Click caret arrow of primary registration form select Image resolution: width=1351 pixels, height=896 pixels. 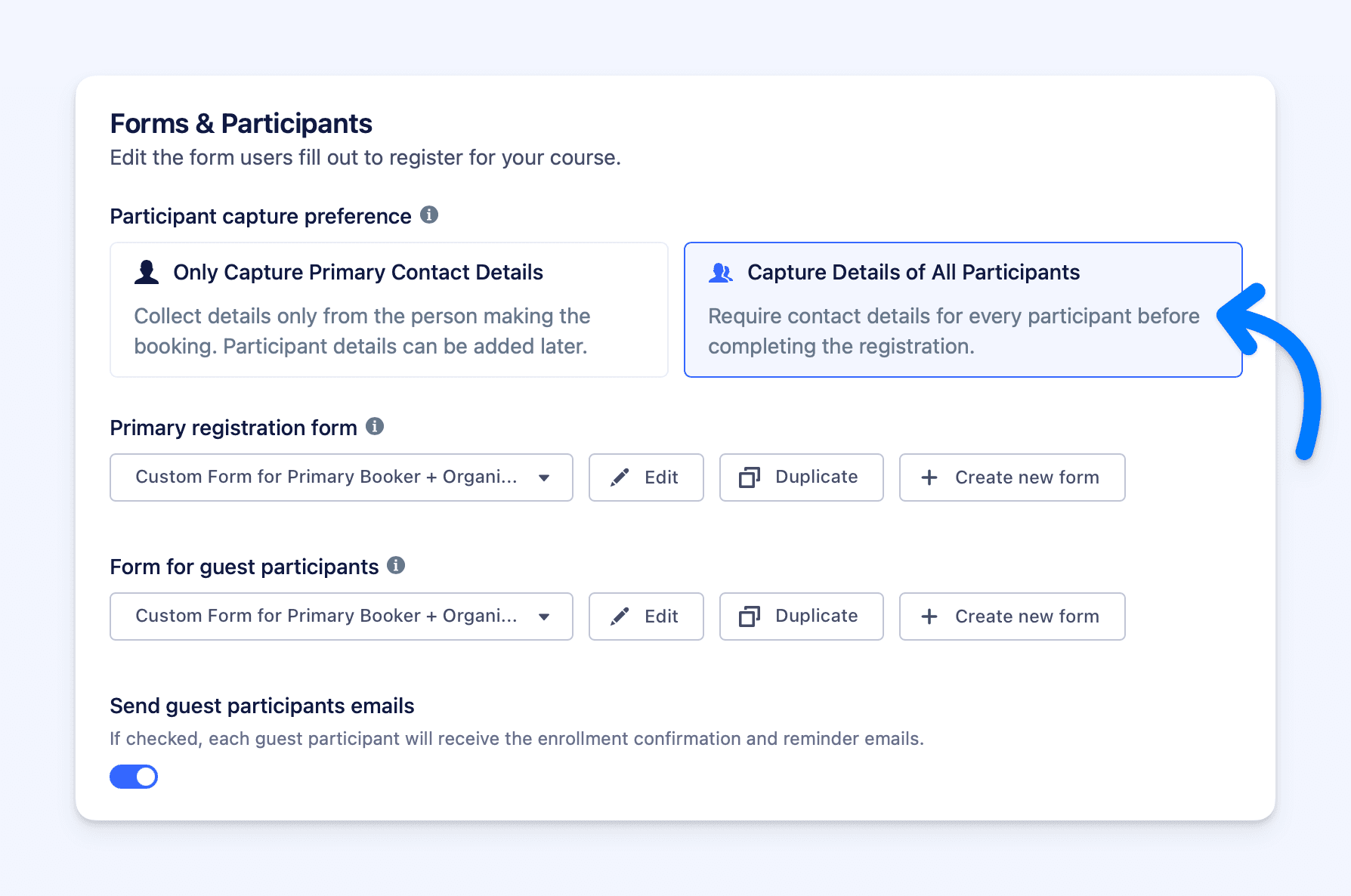(x=544, y=477)
